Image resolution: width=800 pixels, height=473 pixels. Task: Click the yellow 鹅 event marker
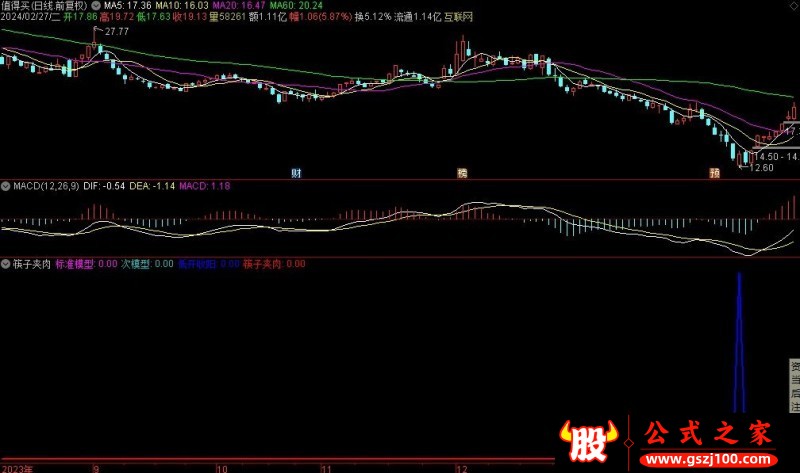click(x=462, y=173)
